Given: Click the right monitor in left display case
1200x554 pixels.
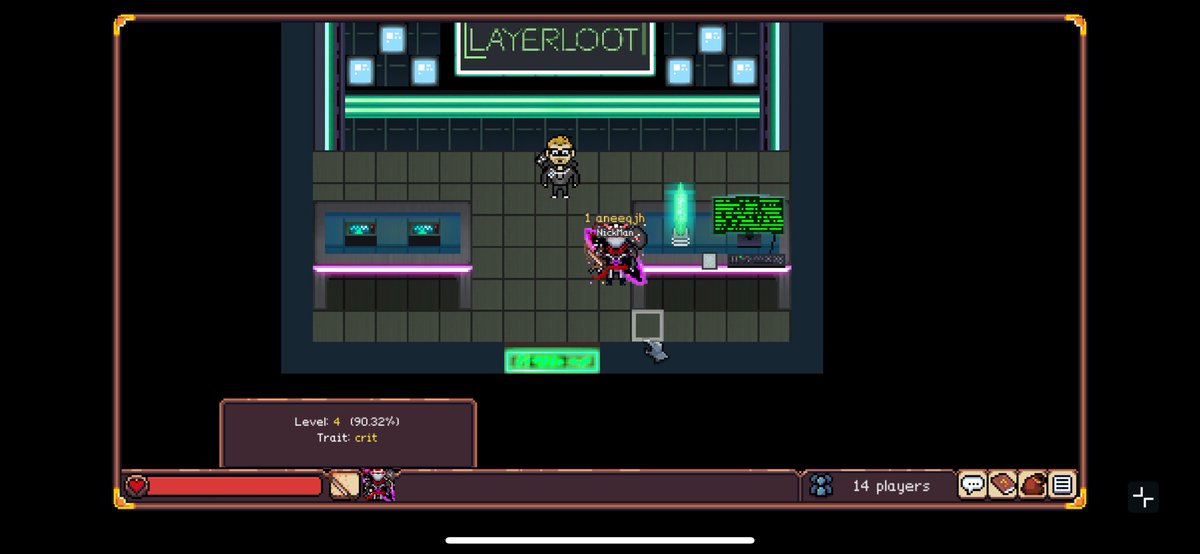Looking at the screenshot, I should point(424,232).
